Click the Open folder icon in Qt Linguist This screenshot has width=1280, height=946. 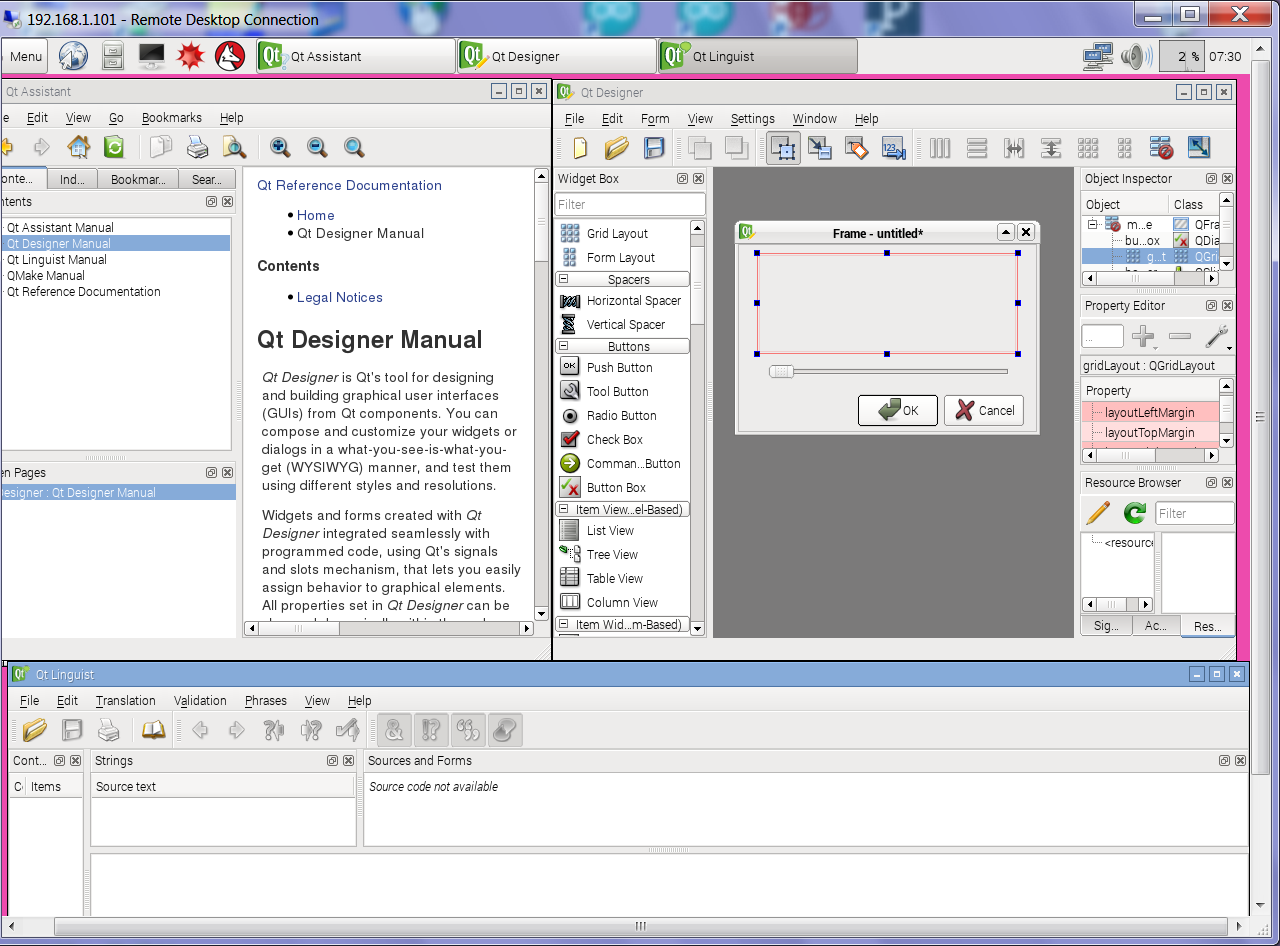coord(35,730)
